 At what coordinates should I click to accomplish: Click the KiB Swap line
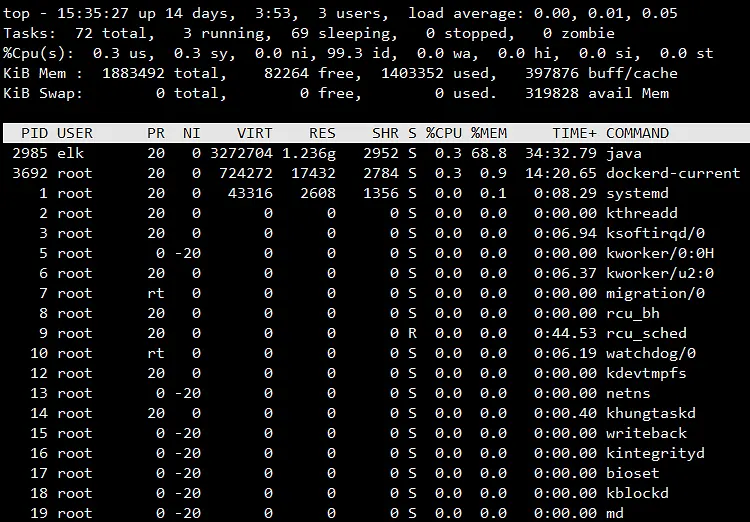pos(336,93)
